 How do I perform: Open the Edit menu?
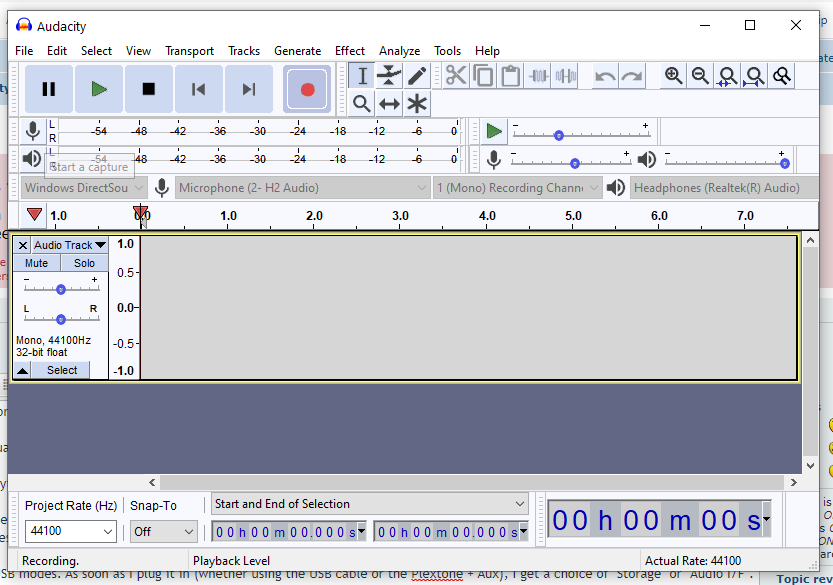pos(57,51)
